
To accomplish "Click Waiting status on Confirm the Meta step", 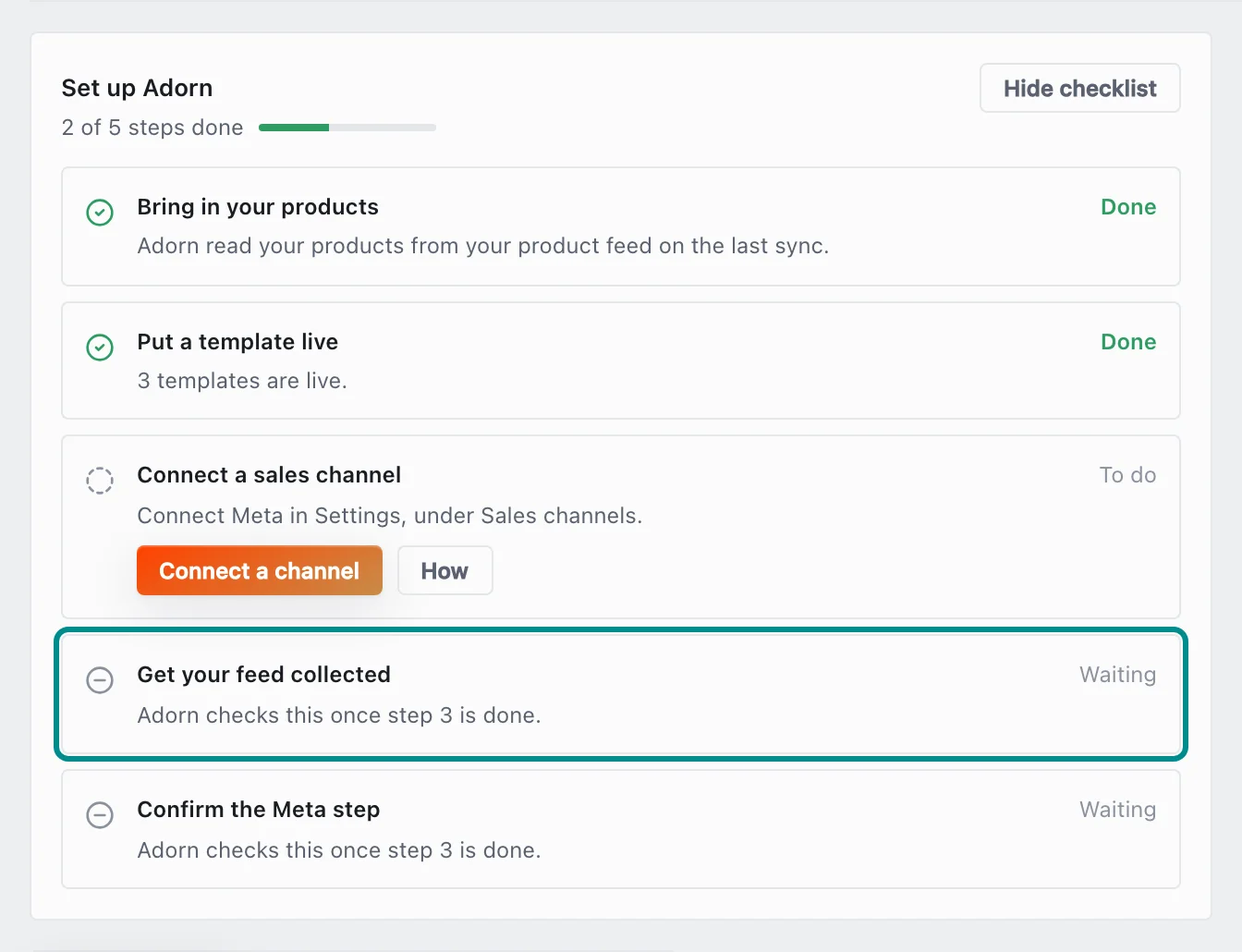I will pyautogui.click(x=1117, y=810).
